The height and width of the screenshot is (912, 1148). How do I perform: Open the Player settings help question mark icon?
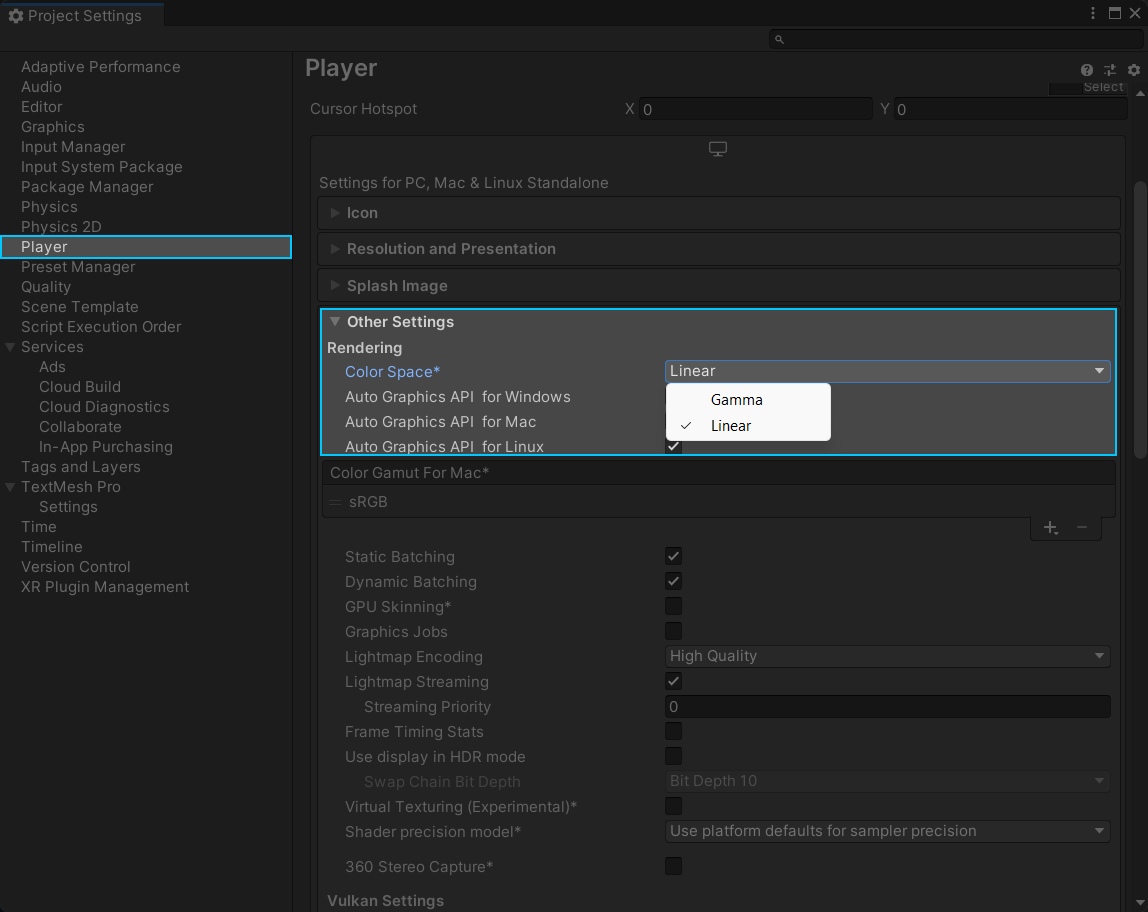(x=1086, y=70)
